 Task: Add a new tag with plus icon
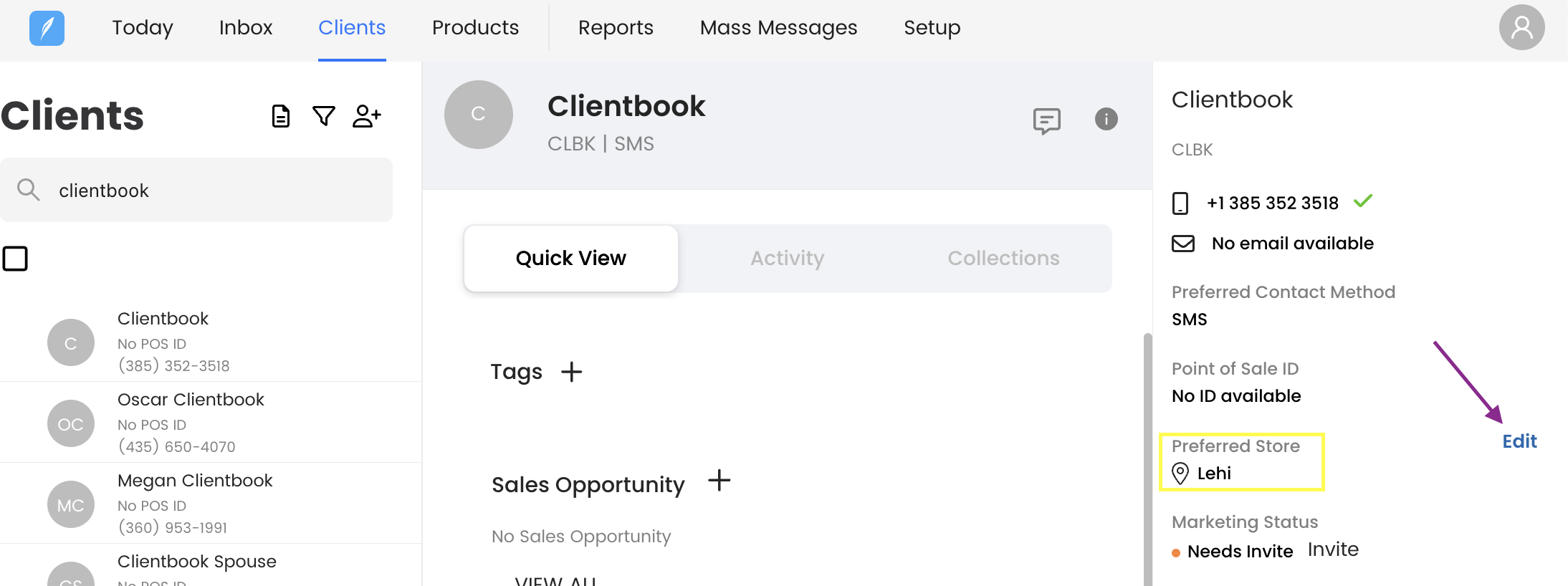[x=571, y=372]
